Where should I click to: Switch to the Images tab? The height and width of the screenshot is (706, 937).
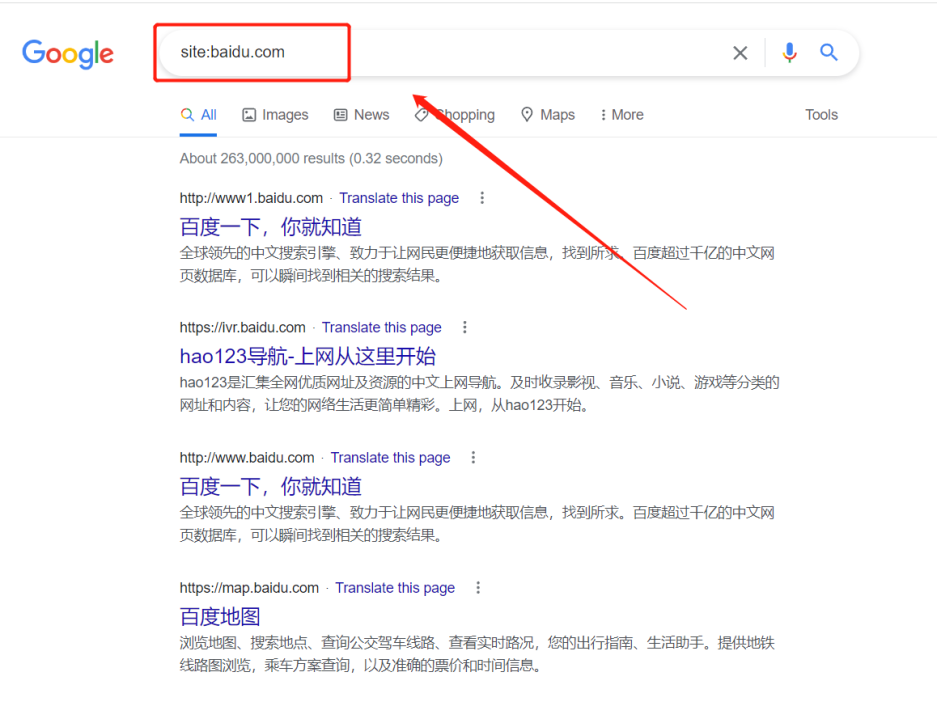(x=275, y=115)
